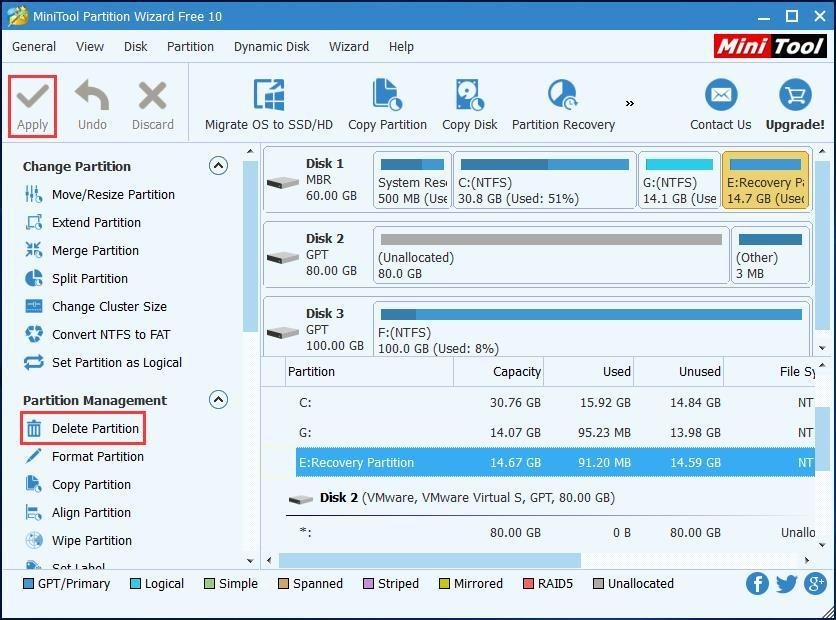Launch Migrate OS to SSD/HD wizard
This screenshot has height=620, width=836.
click(269, 105)
